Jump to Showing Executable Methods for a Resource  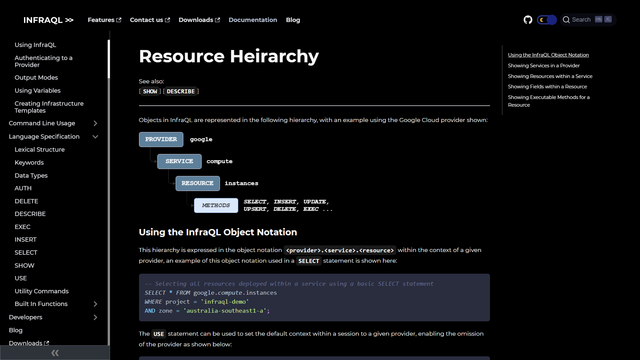[549, 101]
